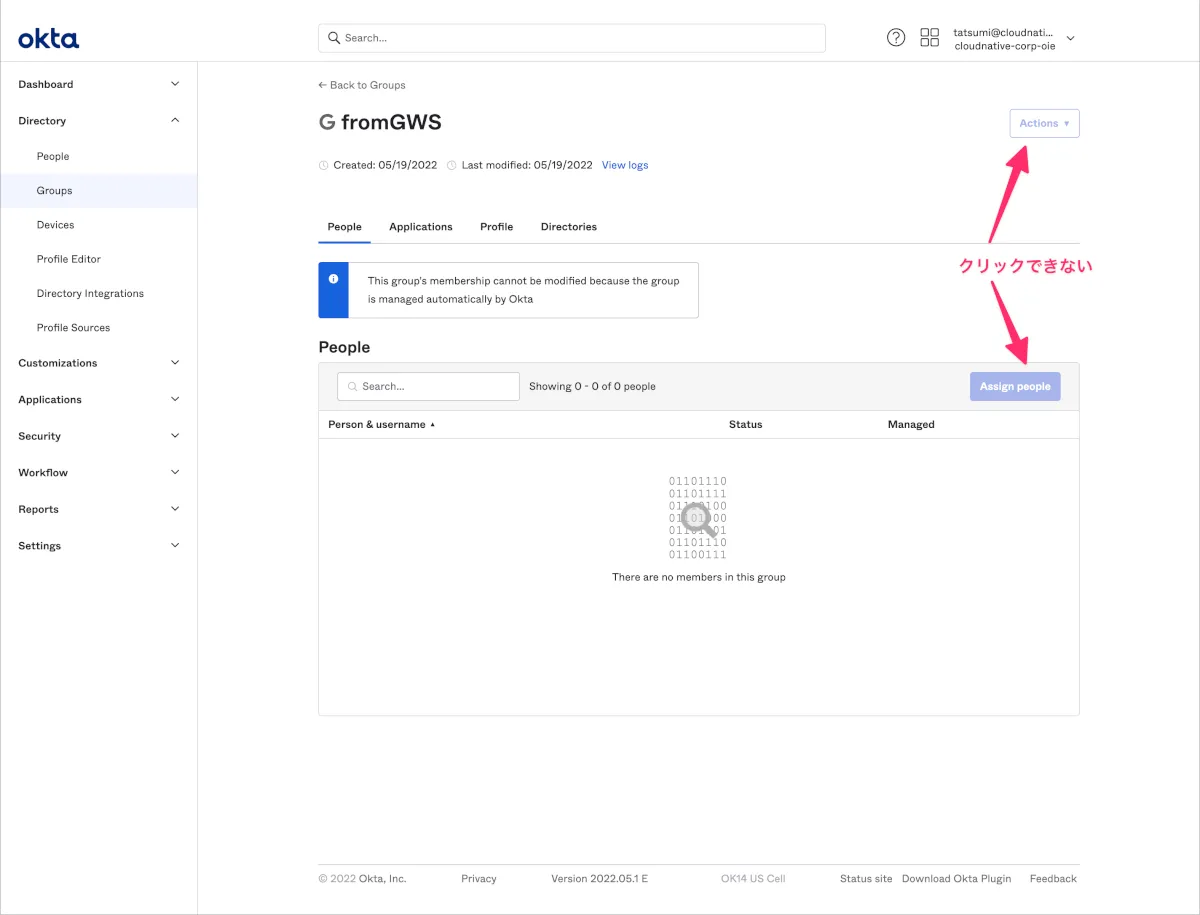Open the help question mark icon
Image resolution: width=1200 pixels, height=915 pixels.
[x=896, y=38]
